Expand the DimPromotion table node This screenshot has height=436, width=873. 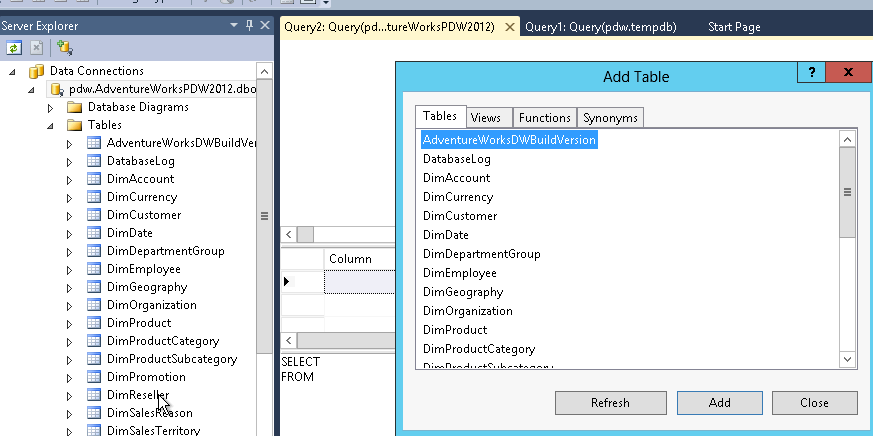[x=69, y=378]
